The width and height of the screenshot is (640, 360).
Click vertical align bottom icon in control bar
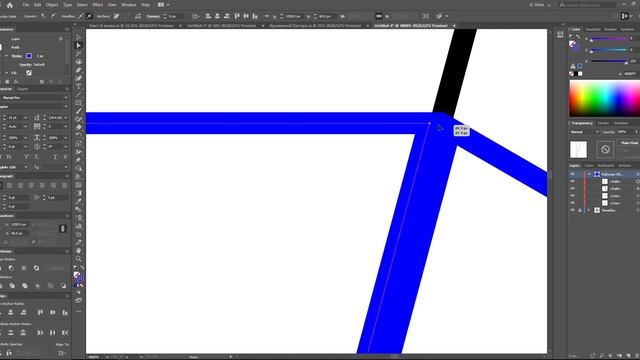pyautogui.click(x=255, y=16)
